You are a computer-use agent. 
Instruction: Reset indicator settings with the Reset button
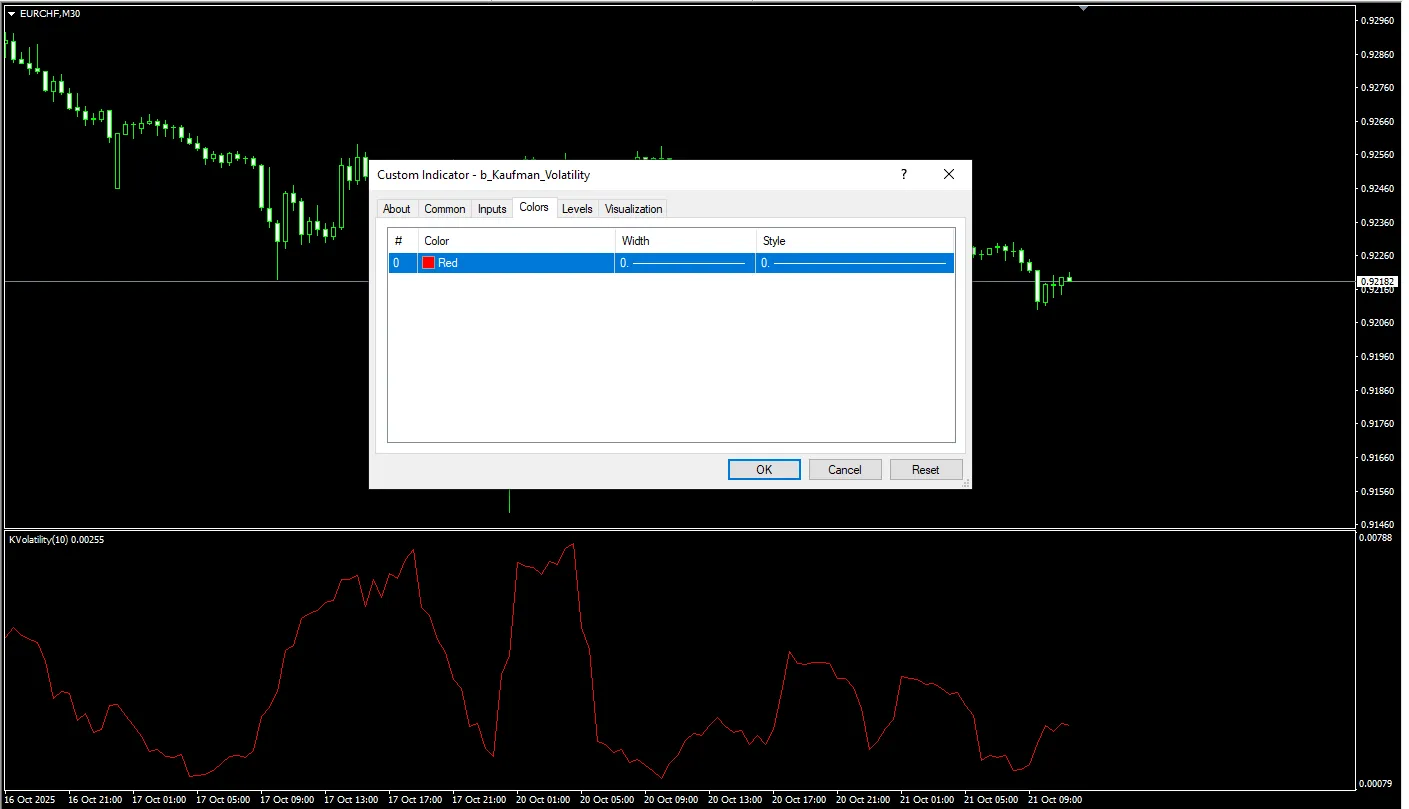click(925, 470)
